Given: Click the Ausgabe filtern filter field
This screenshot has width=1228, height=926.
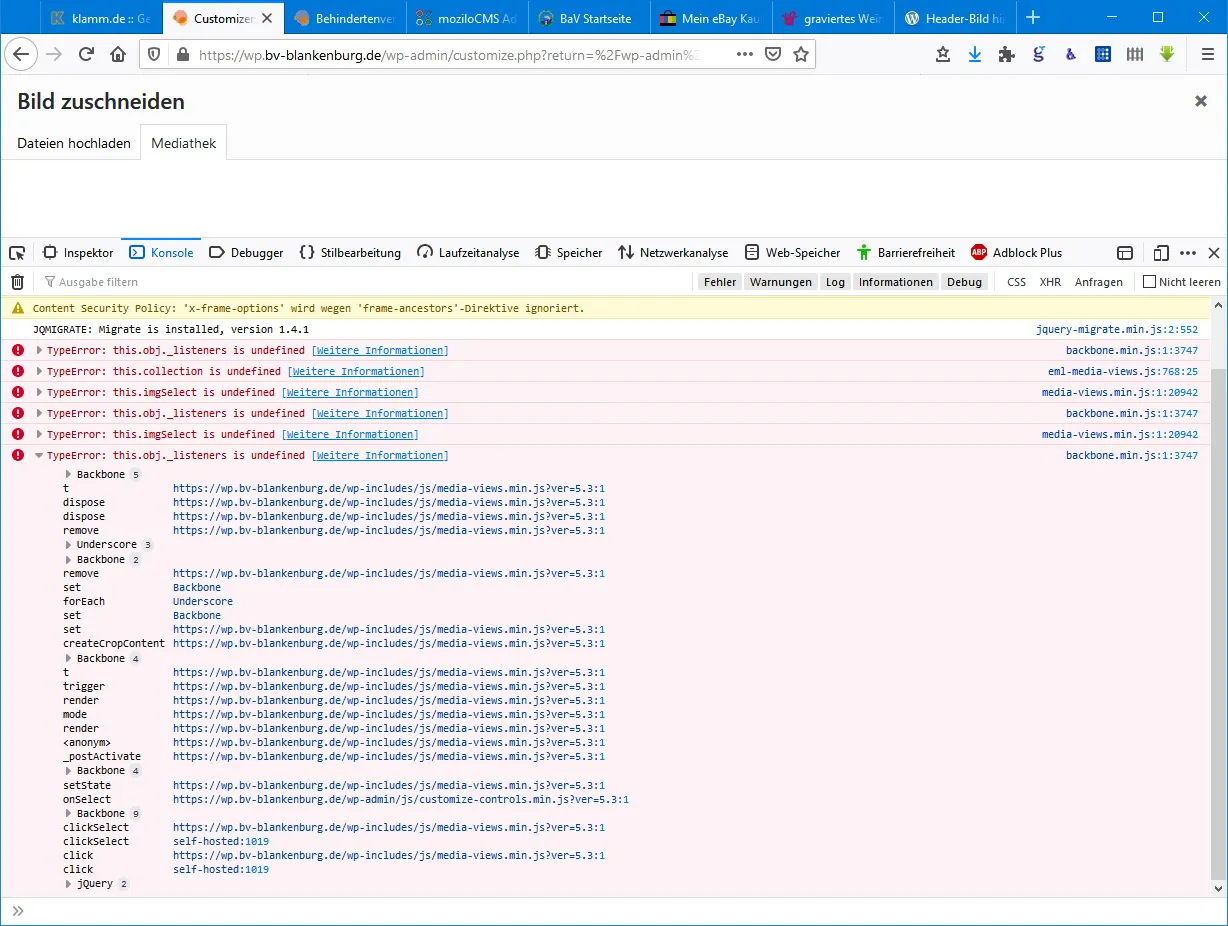Looking at the screenshot, I should 365,282.
